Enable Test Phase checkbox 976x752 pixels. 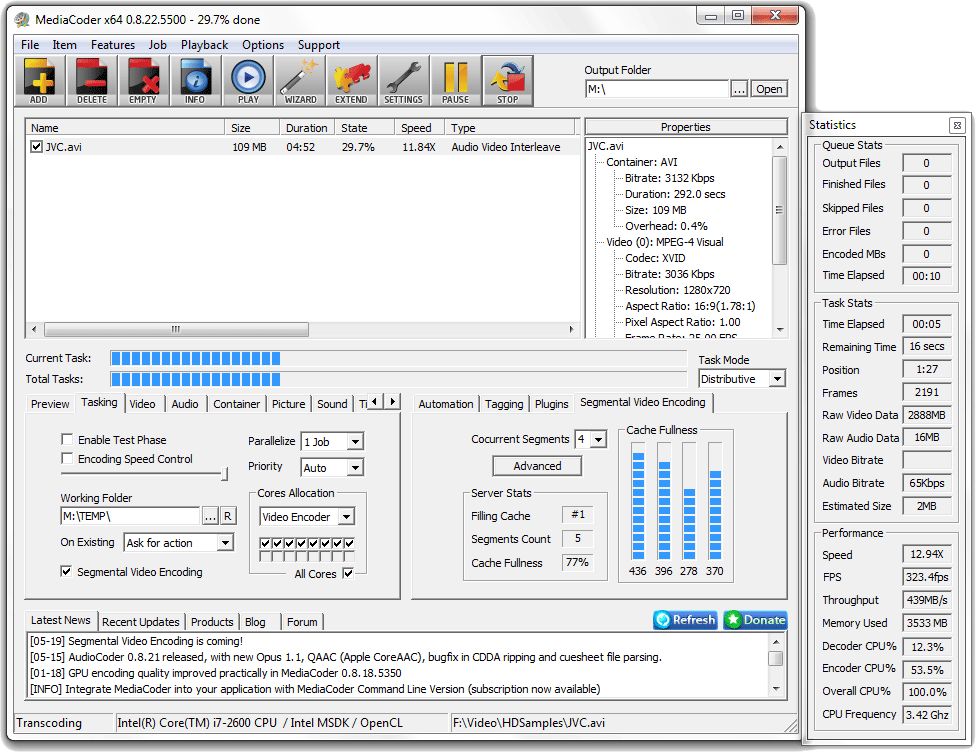pos(67,440)
